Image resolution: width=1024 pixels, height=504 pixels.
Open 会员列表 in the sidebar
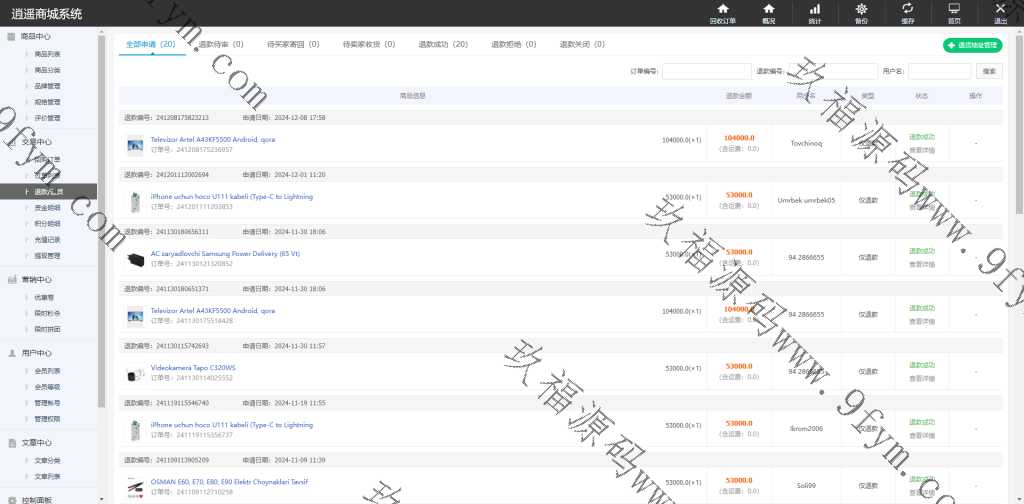[x=48, y=370]
